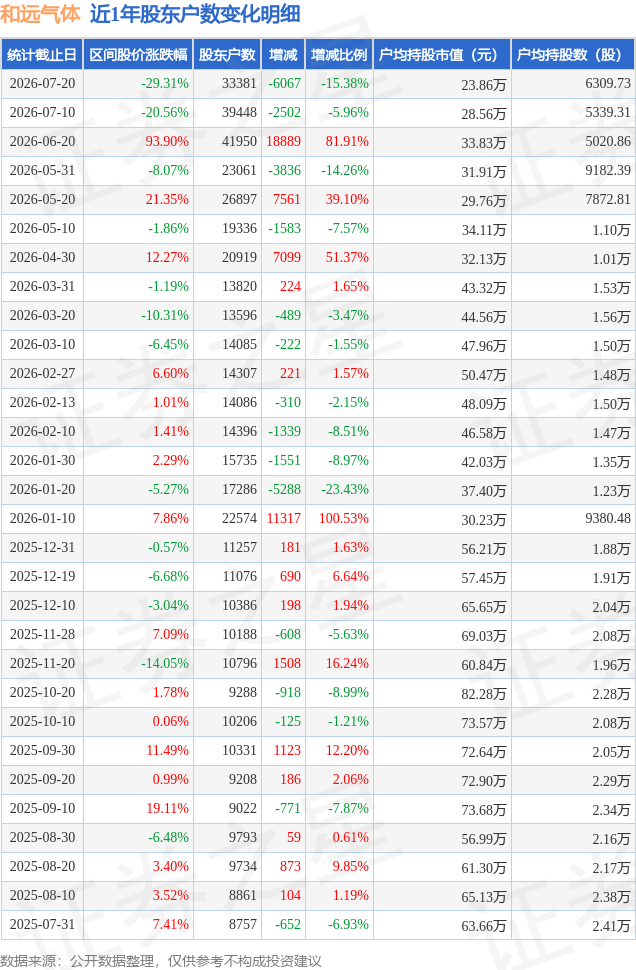Screen dimensions: 636x970
Task: Select the 2025-07-31 date cell
Action: 42,924
